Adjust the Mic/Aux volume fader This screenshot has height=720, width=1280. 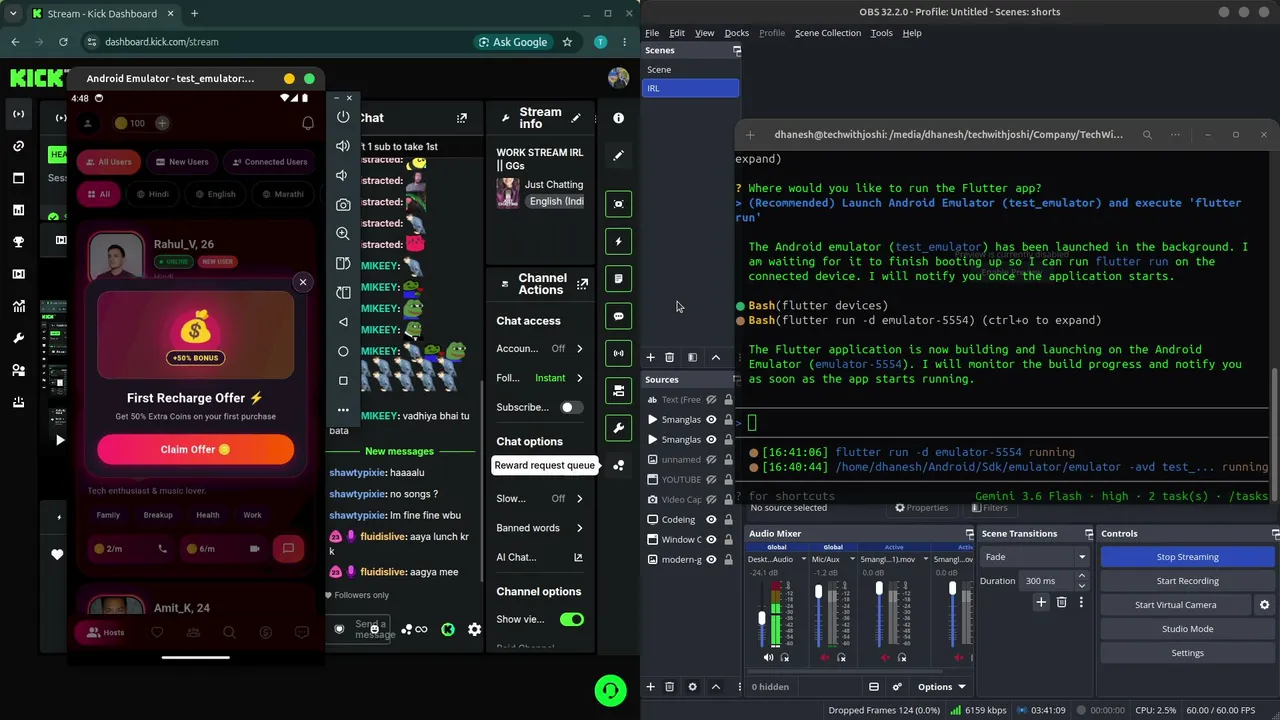pyautogui.click(x=819, y=592)
